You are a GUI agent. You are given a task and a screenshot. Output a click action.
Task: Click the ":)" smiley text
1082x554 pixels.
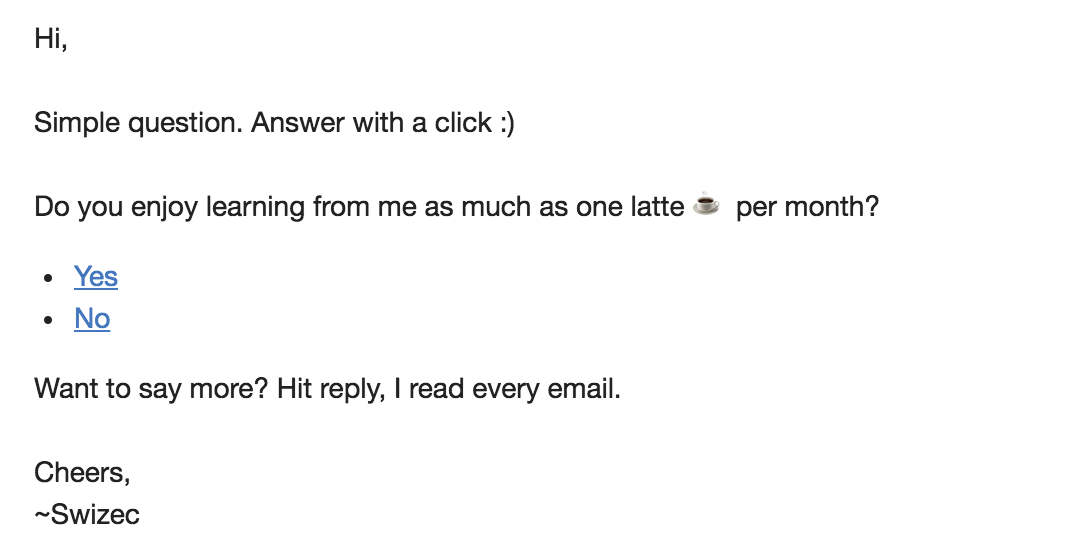point(507,123)
